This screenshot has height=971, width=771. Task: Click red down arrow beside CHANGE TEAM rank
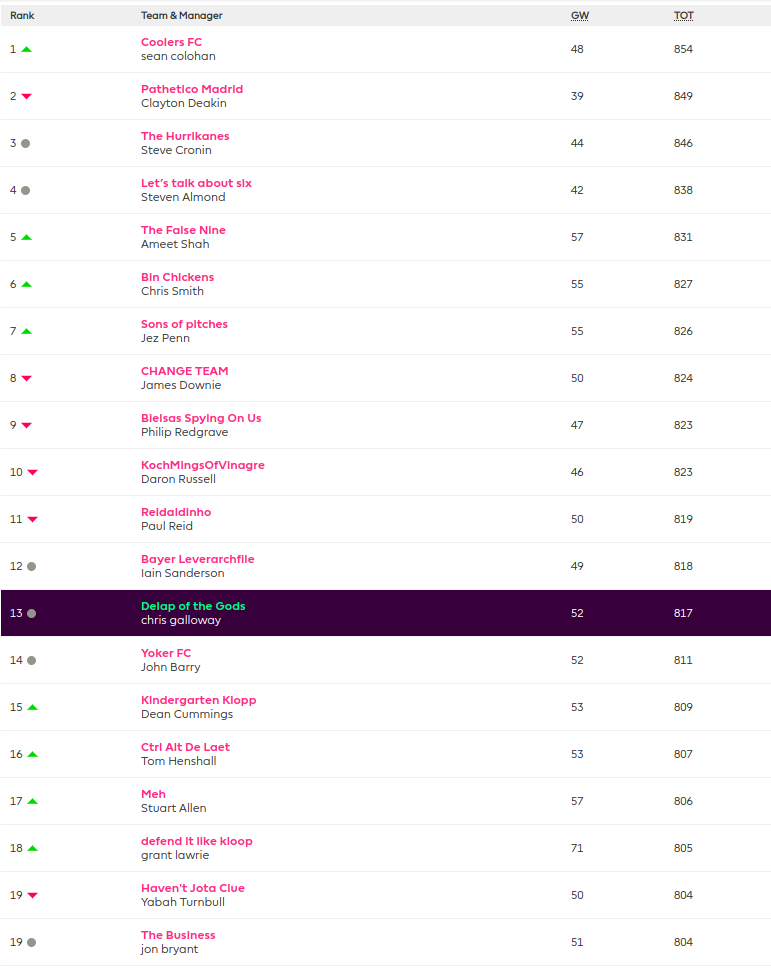tap(26, 378)
